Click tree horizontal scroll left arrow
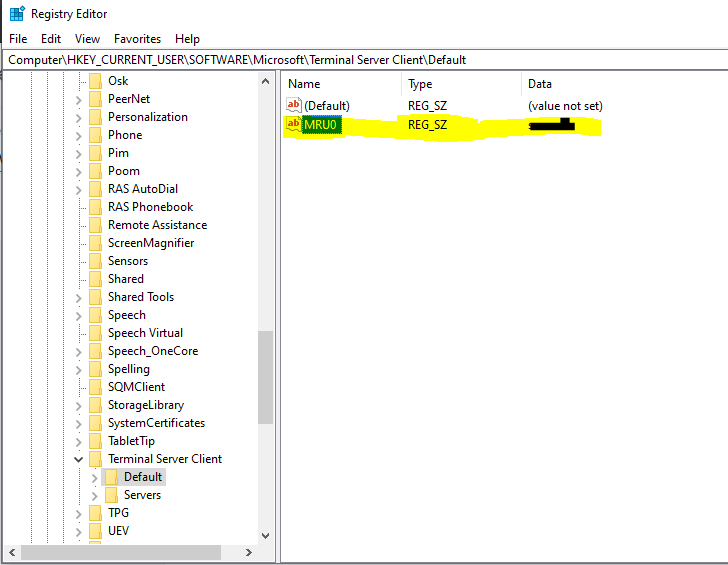The image size is (728, 565). [12, 552]
